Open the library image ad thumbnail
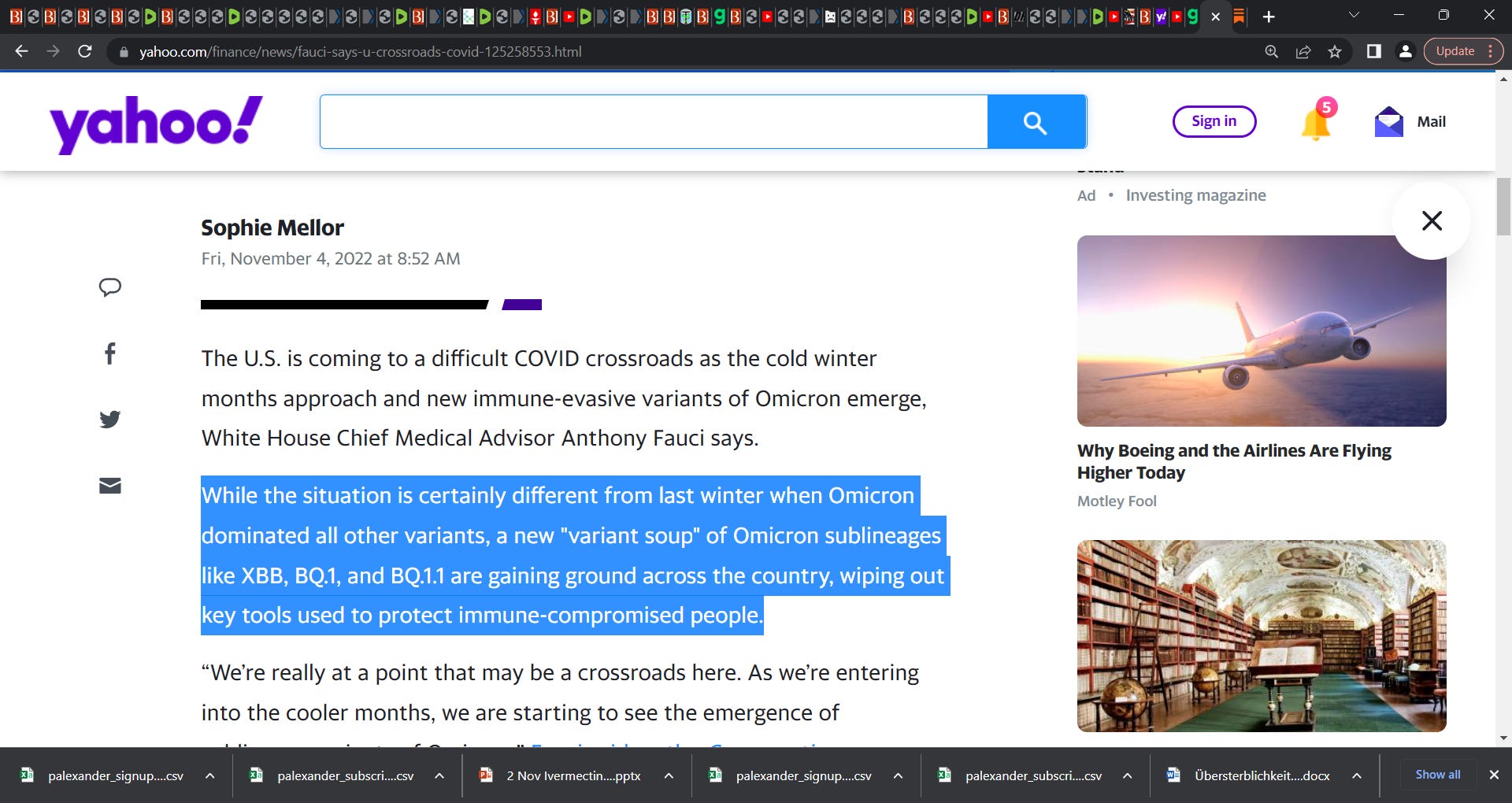1512x803 pixels. 1262,636
